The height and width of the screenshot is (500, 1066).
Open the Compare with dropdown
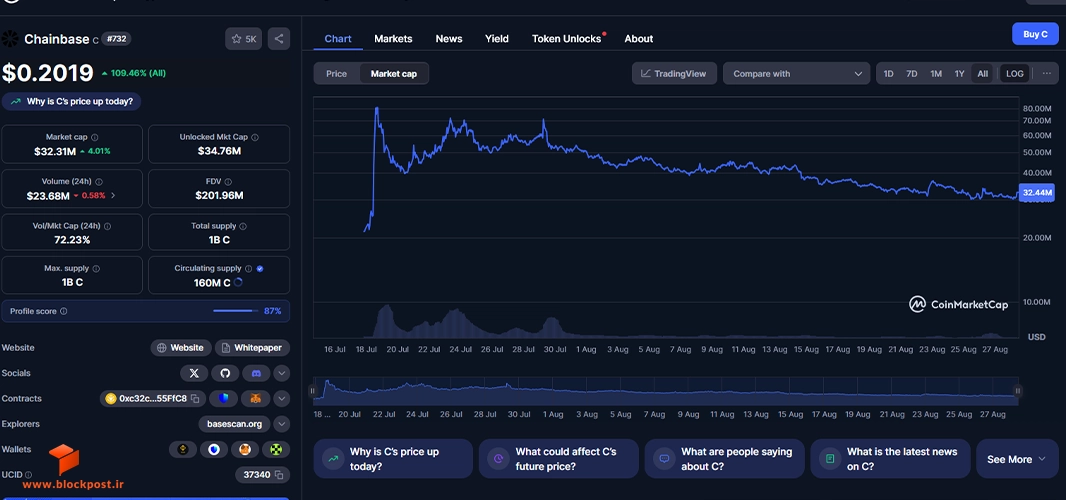click(796, 73)
